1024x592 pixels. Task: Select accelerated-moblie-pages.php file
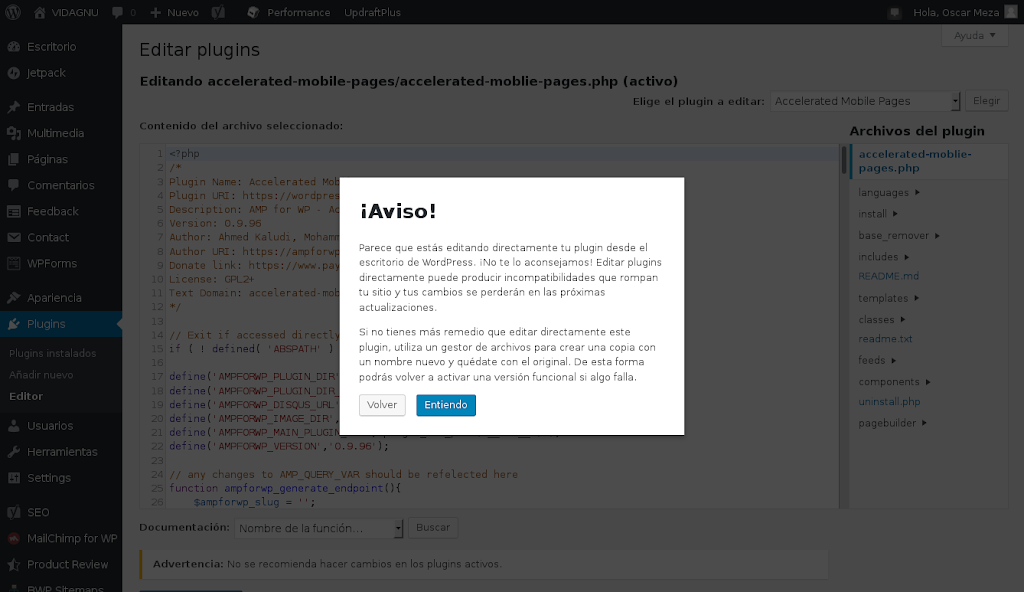[915, 161]
